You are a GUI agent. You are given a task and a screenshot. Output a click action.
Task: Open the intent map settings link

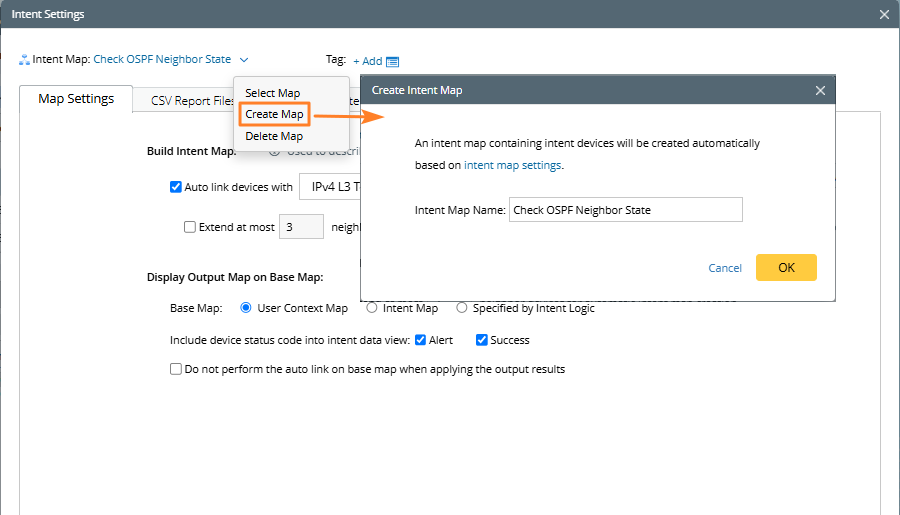pyautogui.click(x=513, y=165)
